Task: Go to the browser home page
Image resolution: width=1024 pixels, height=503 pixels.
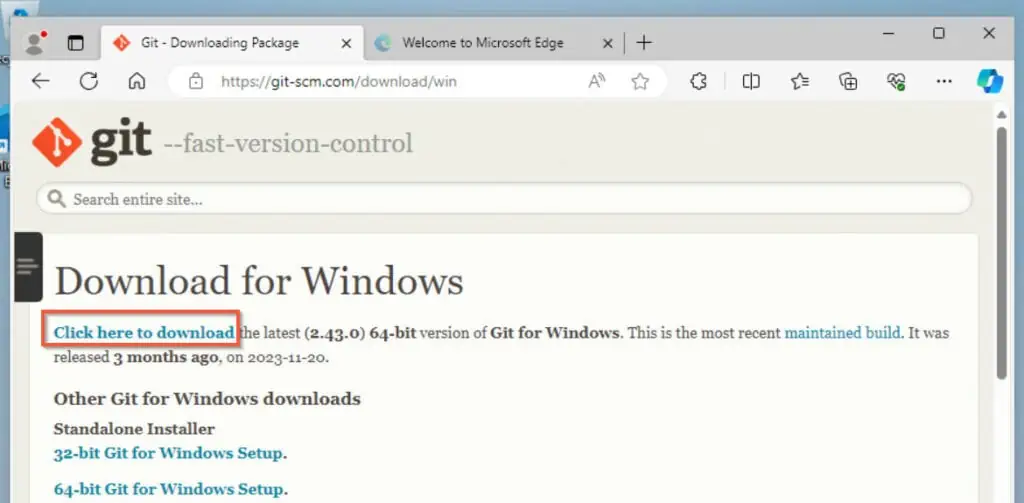Action: pos(136,81)
